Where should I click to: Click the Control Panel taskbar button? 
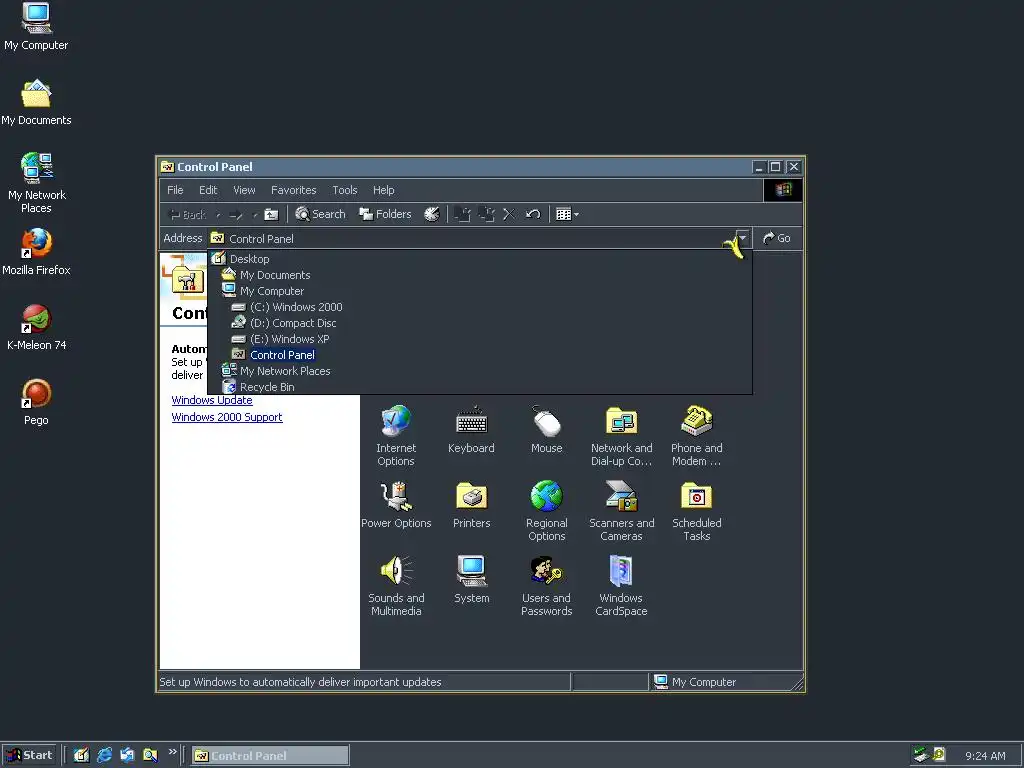pos(270,756)
